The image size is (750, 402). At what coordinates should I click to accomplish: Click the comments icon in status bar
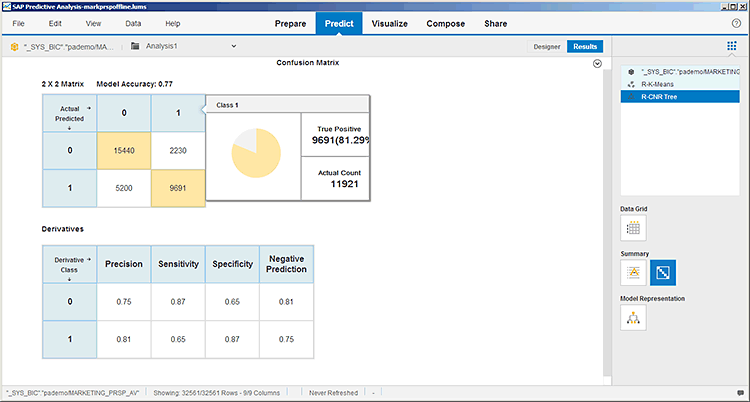(x=740, y=393)
